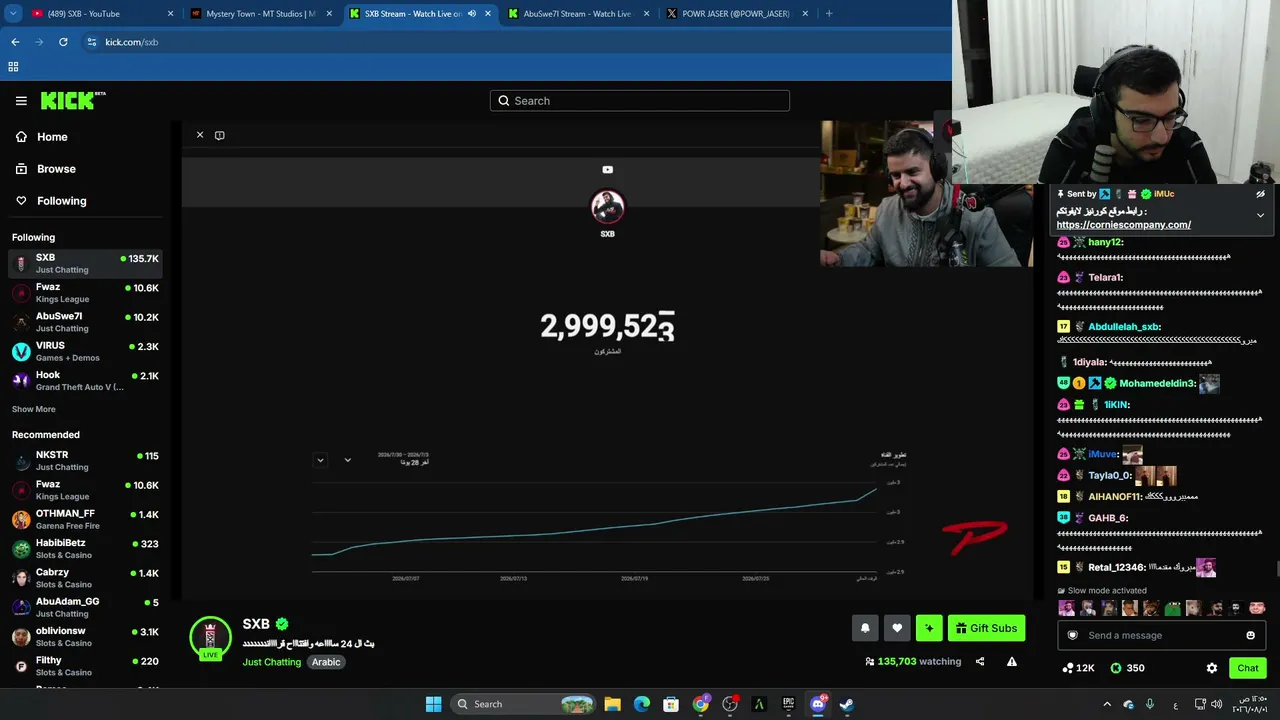Toggle the notification bell for SXB

coord(865,628)
